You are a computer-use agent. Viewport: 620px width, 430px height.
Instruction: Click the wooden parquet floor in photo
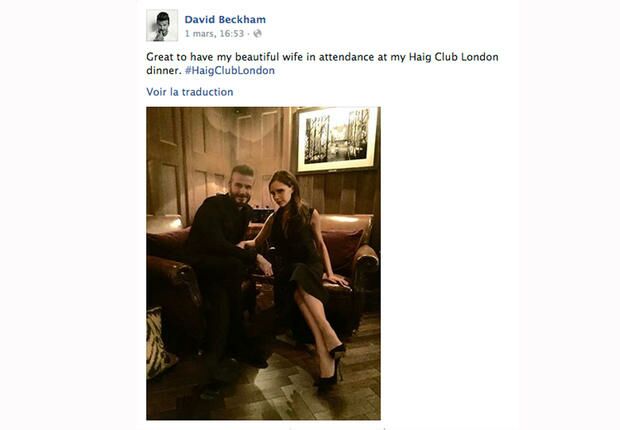coord(277,392)
